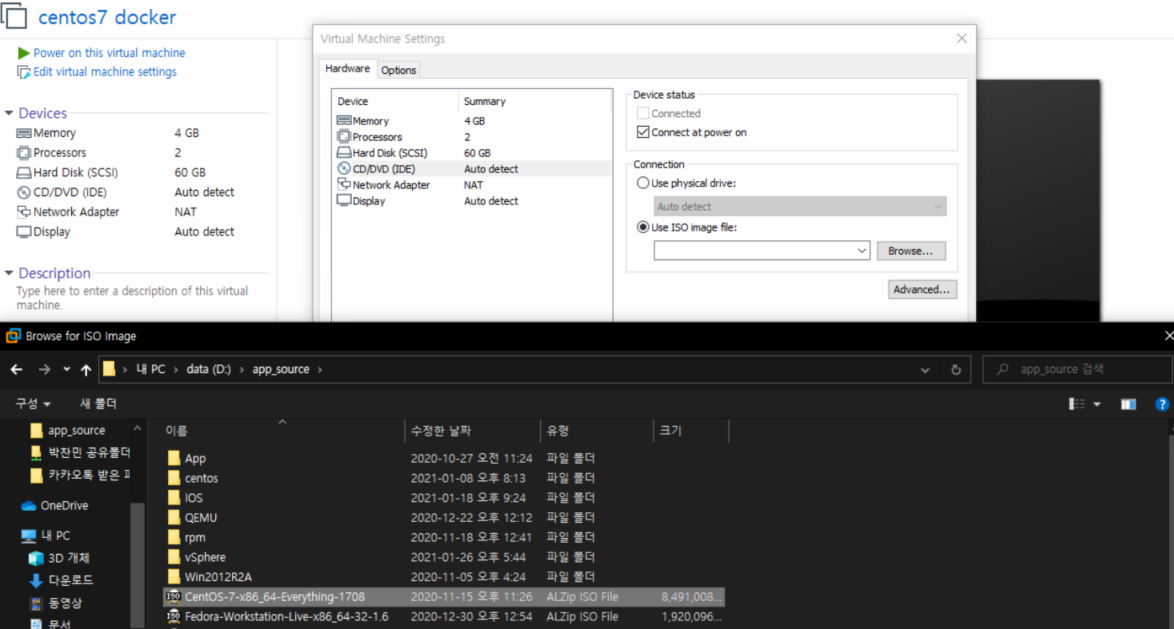Toggle the preview pane icon
Screen dimensions: 1174x629
coord(1128,404)
